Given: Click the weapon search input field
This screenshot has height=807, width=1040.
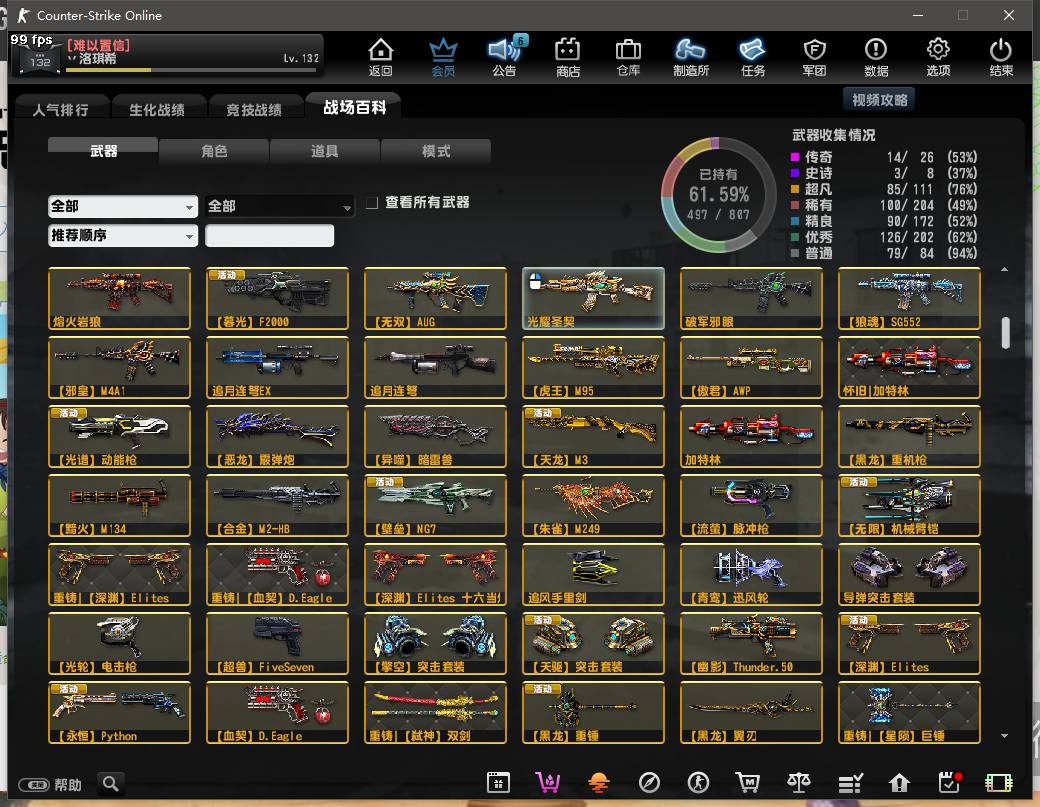Looking at the screenshot, I should tap(269, 235).
